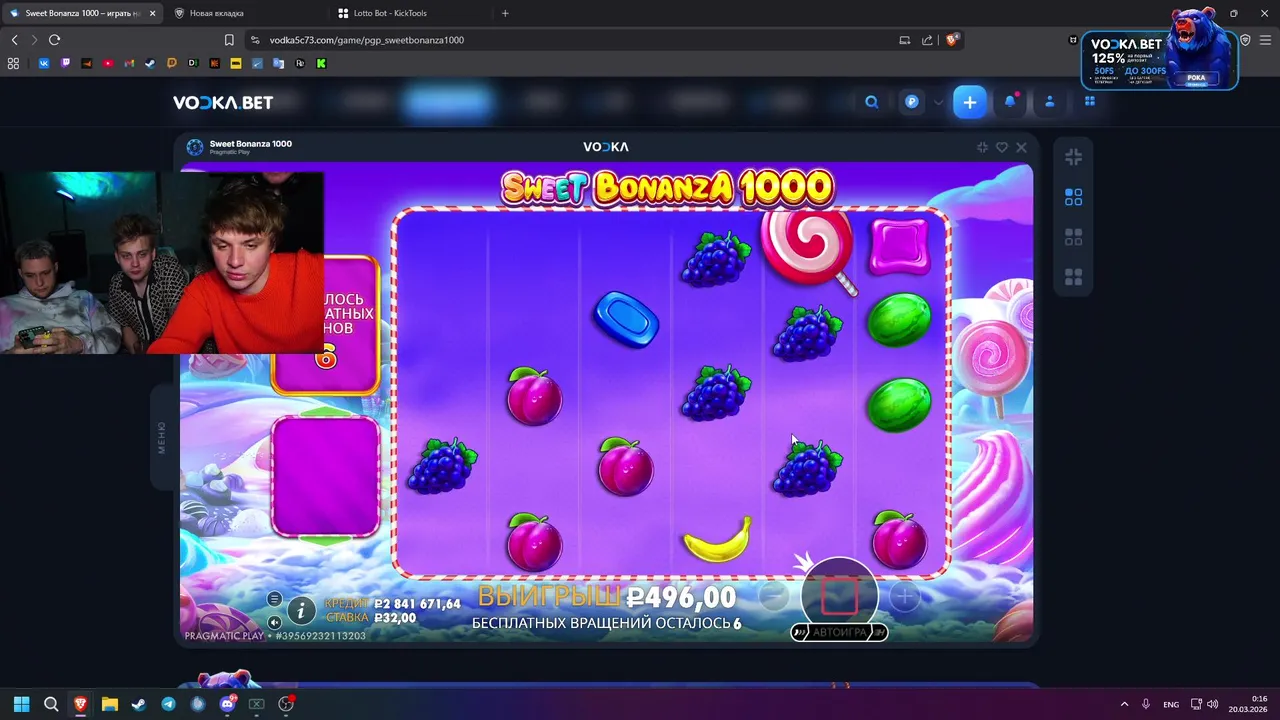Viewport: 1280px width, 720px height.
Task: Bookmark this page with the bookmark icon
Action: [229, 40]
